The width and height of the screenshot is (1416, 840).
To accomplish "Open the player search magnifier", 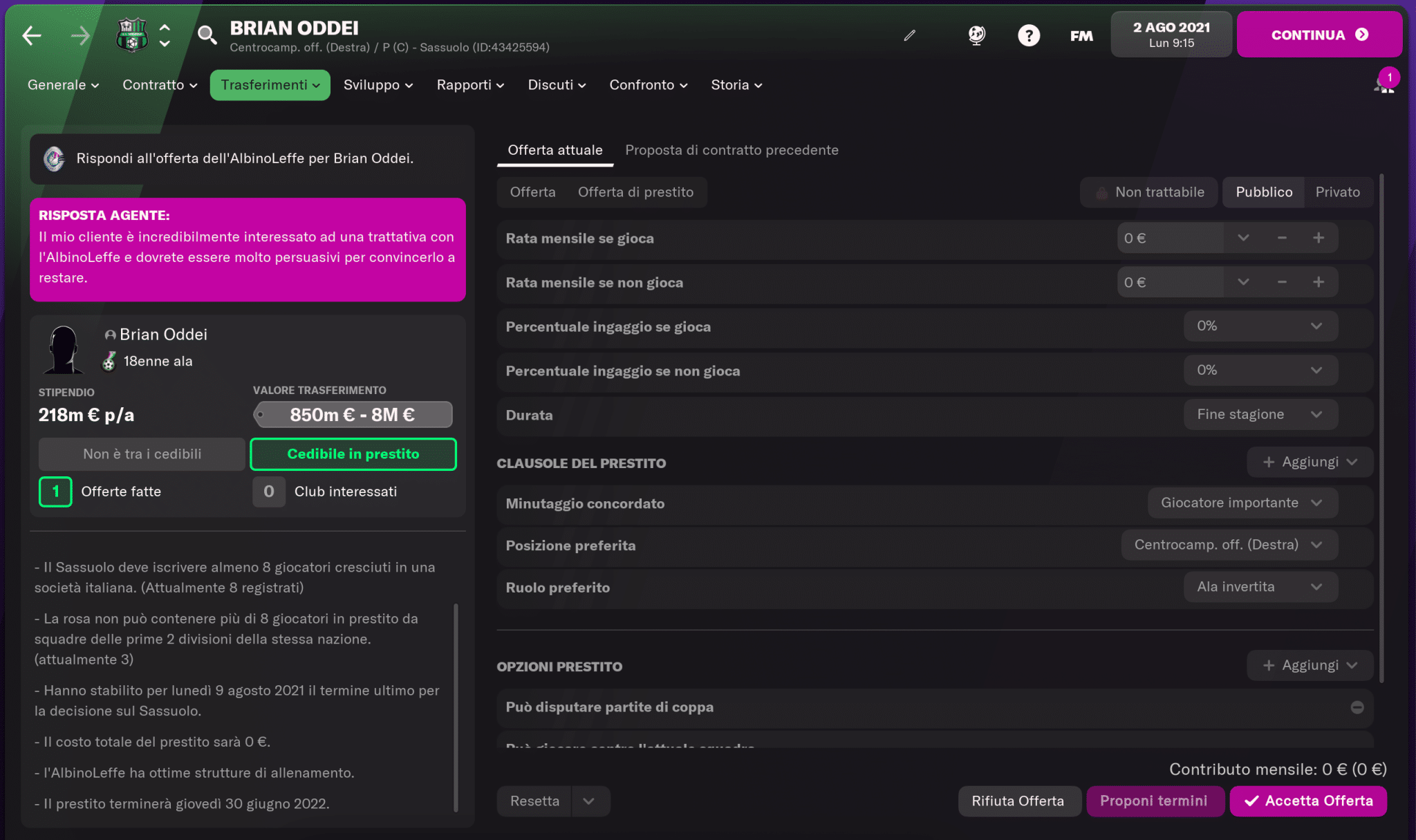I will (x=207, y=35).
